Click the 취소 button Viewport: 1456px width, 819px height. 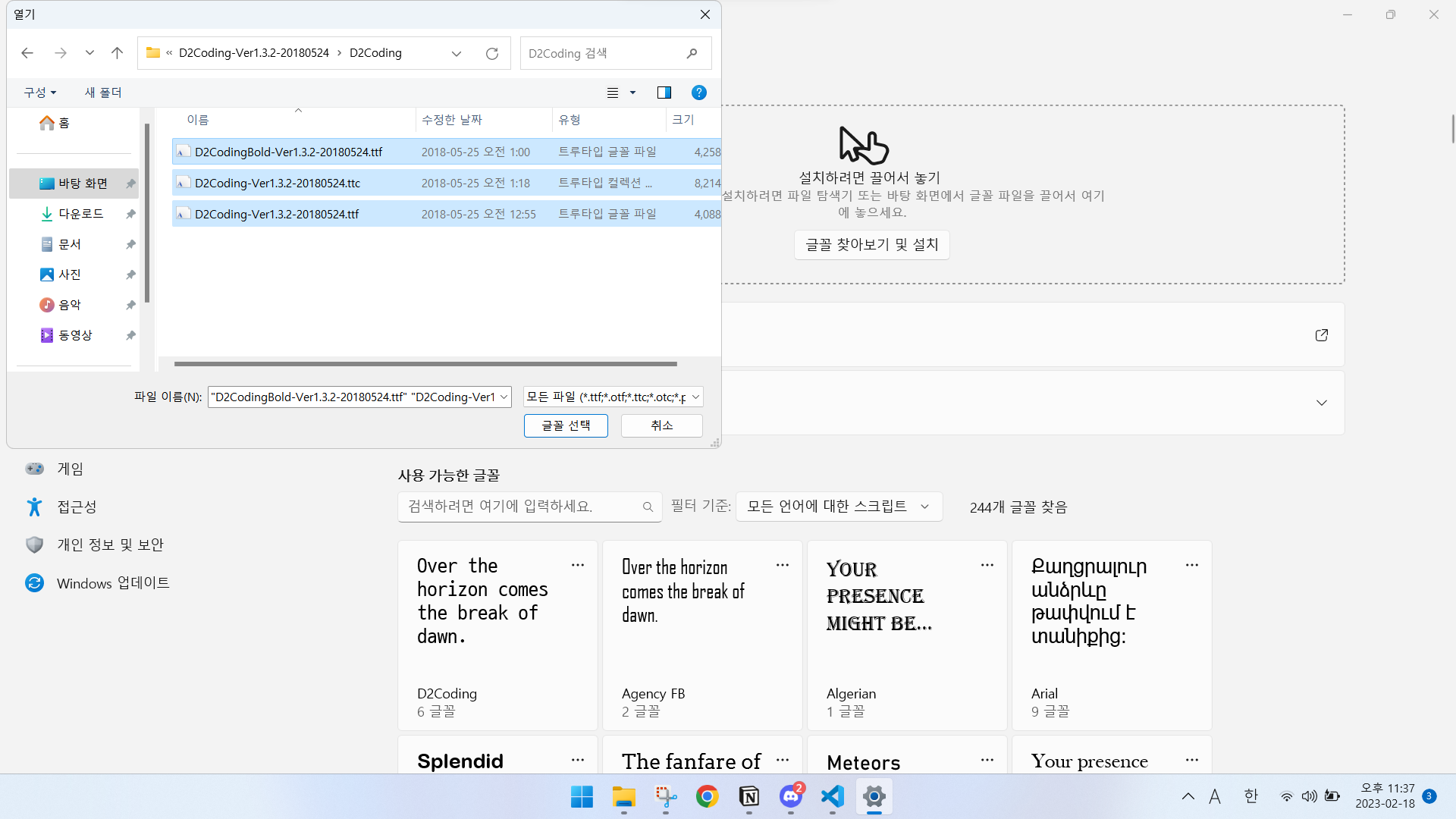pos(661,425)
